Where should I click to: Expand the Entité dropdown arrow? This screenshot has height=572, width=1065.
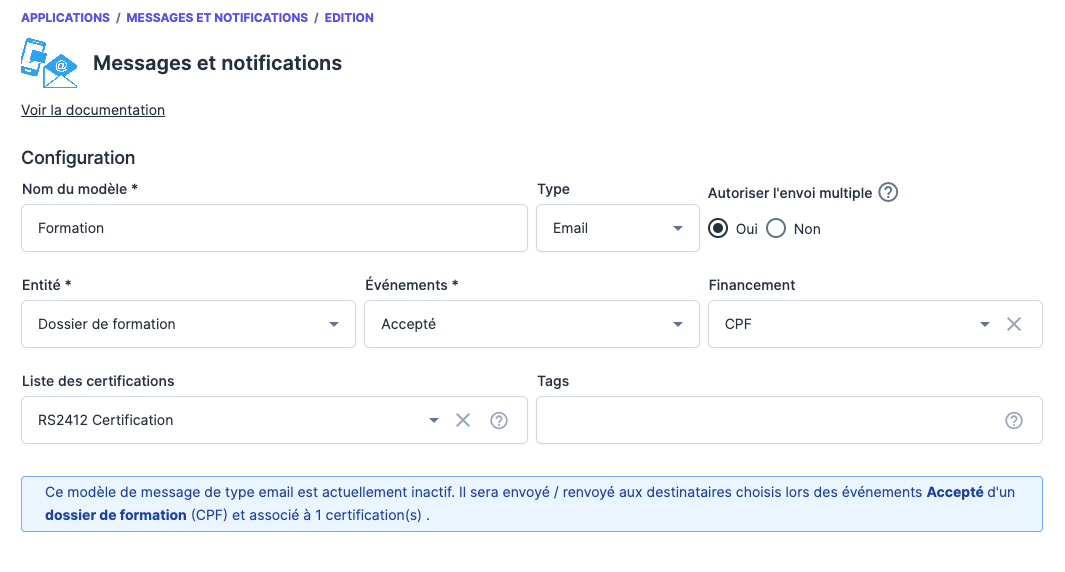334,324
